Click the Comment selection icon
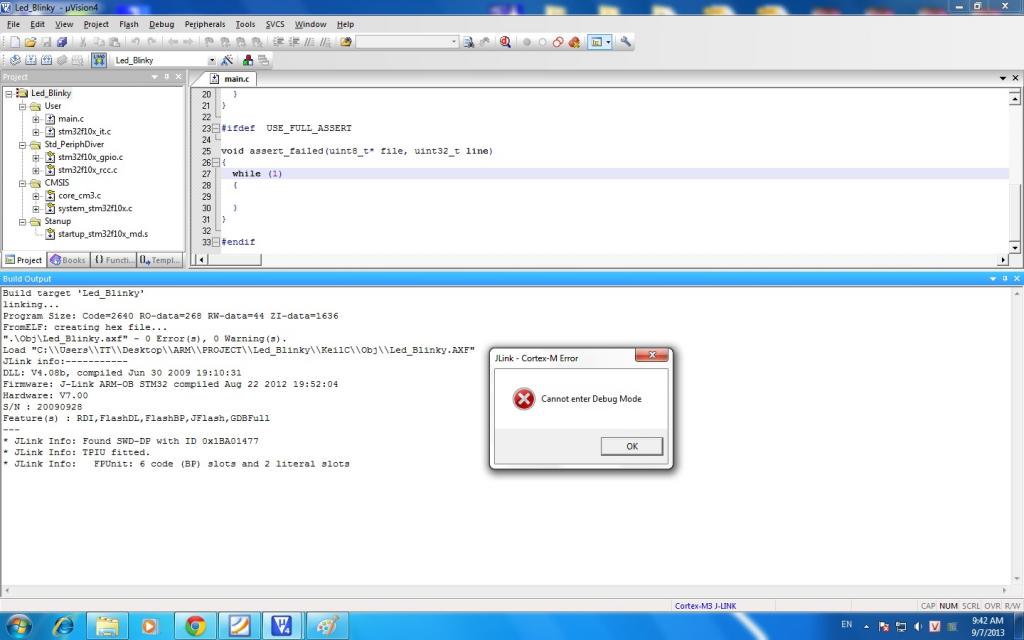 click(x=310, y=42)
